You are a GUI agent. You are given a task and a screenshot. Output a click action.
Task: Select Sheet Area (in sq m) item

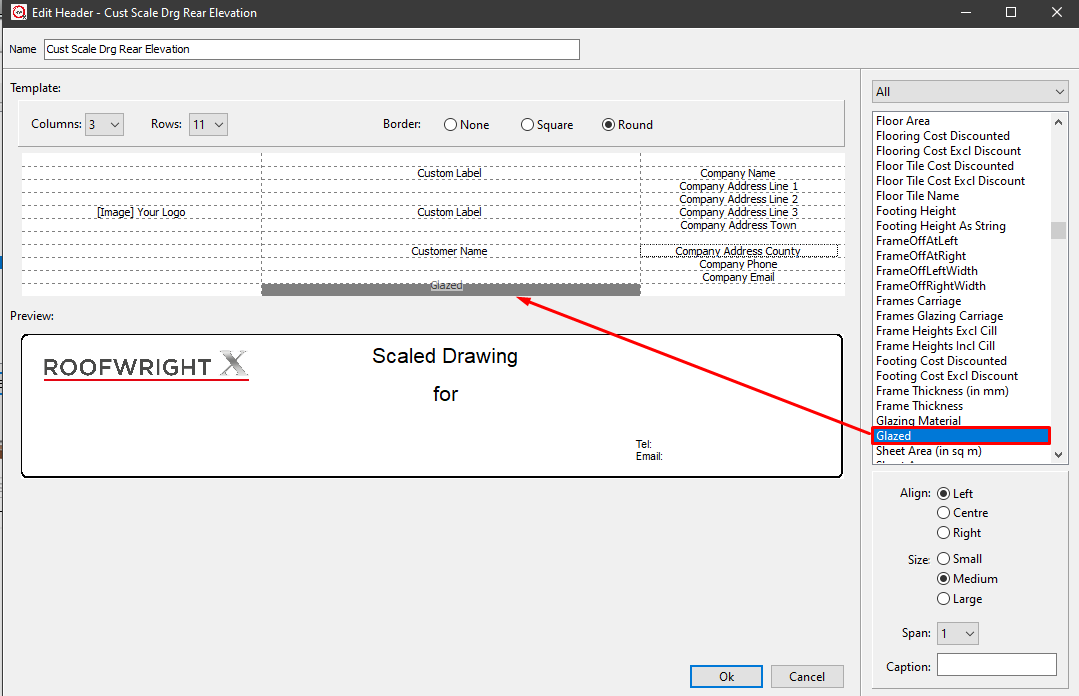[928, 451]
